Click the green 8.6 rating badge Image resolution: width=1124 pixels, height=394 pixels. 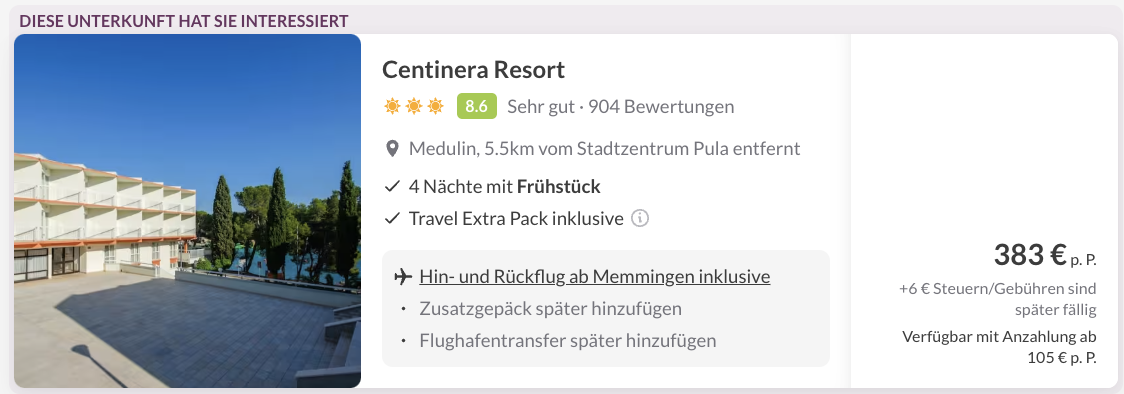[477, 107]
